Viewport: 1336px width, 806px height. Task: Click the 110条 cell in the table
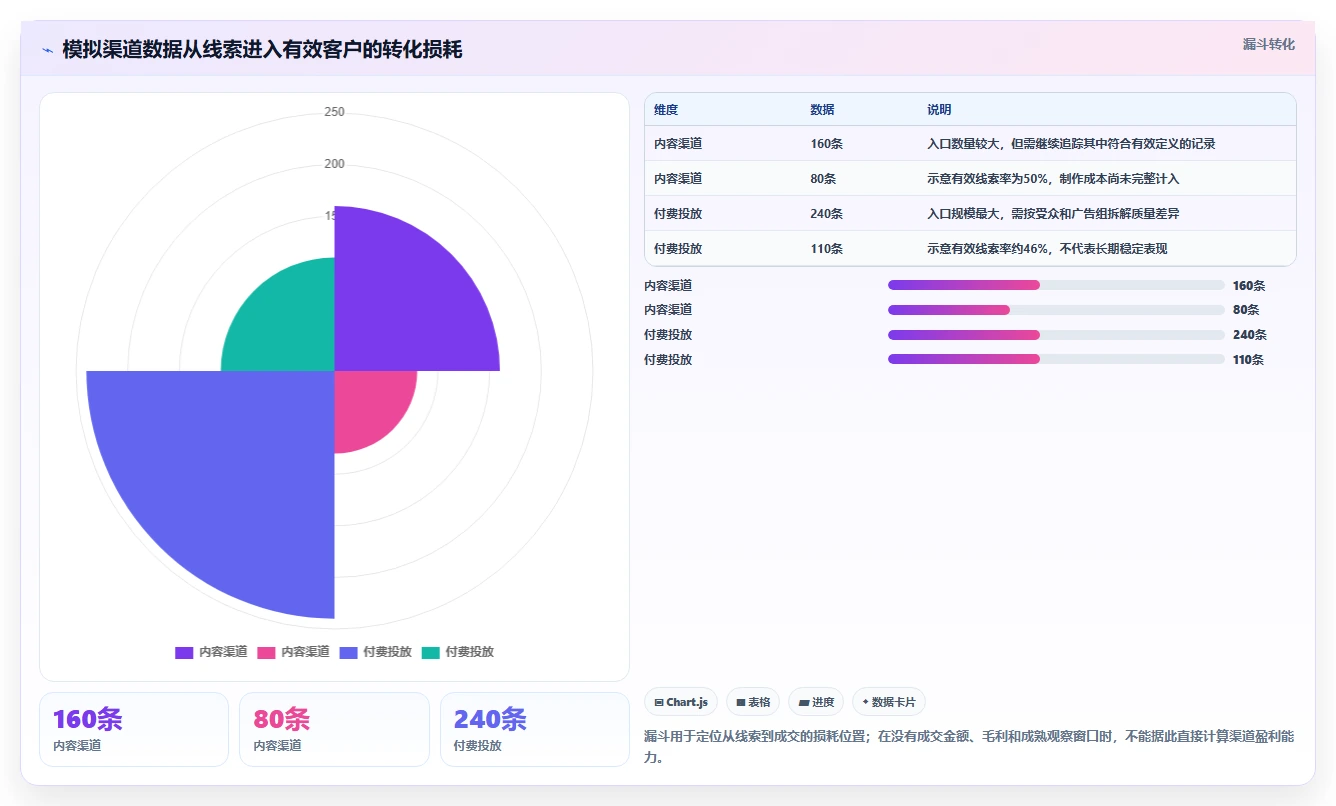[827, 249]
